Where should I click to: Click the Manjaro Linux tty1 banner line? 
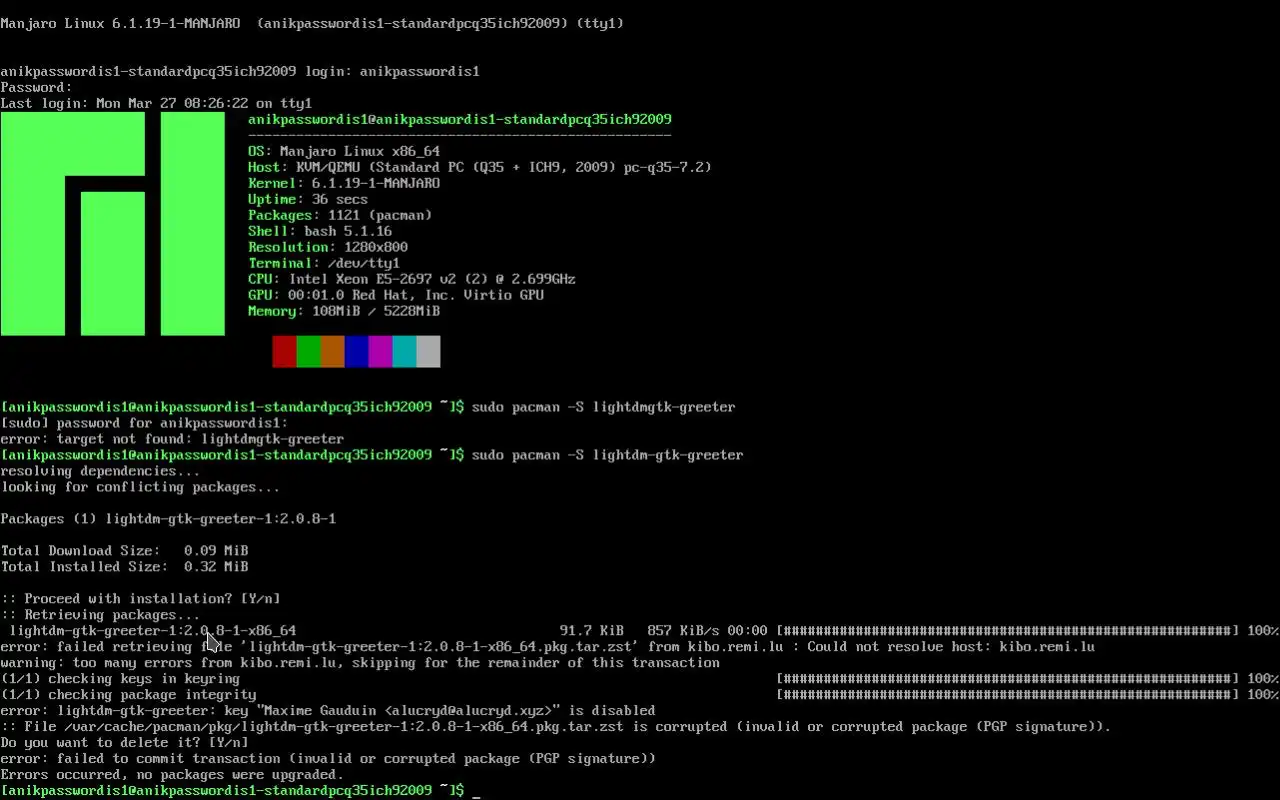click(x=312, y=23)
